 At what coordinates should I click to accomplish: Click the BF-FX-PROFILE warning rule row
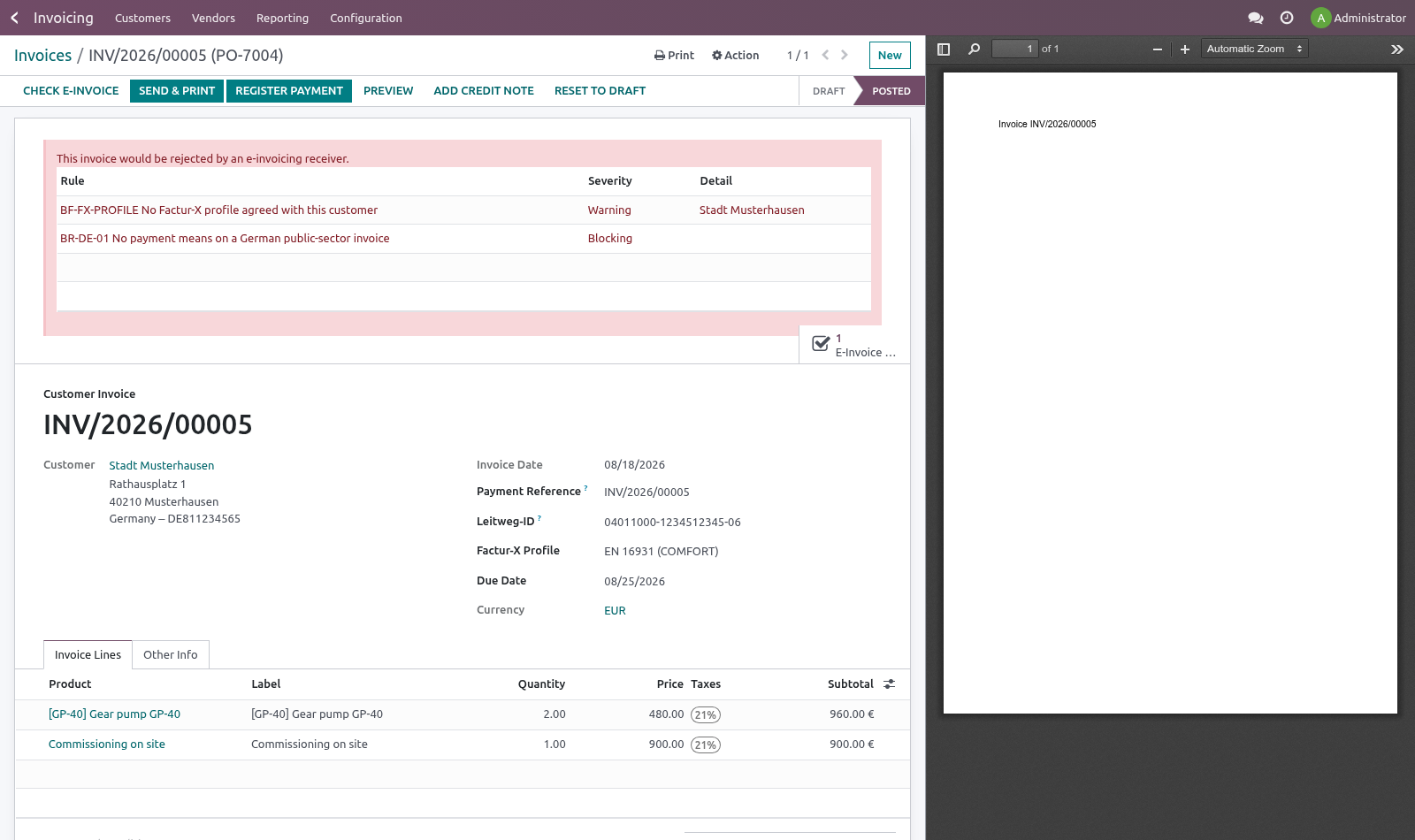463,210
